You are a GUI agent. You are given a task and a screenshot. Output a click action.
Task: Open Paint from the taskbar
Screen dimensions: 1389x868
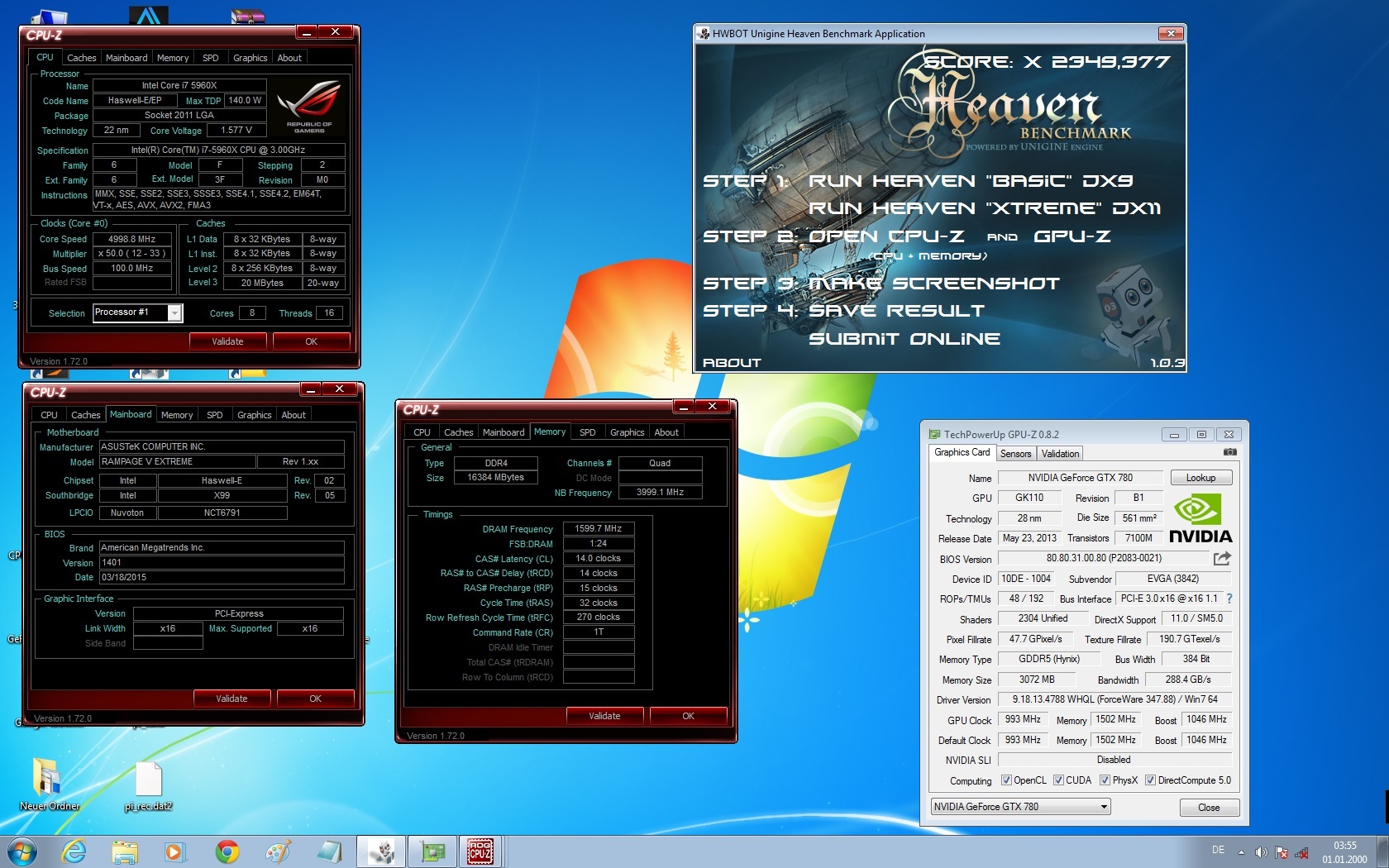[x=278, y=851]
